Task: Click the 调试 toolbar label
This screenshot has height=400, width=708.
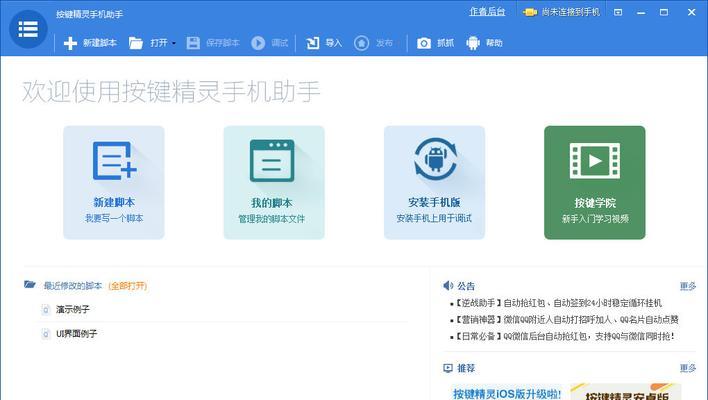Action: tap(279, 43)
